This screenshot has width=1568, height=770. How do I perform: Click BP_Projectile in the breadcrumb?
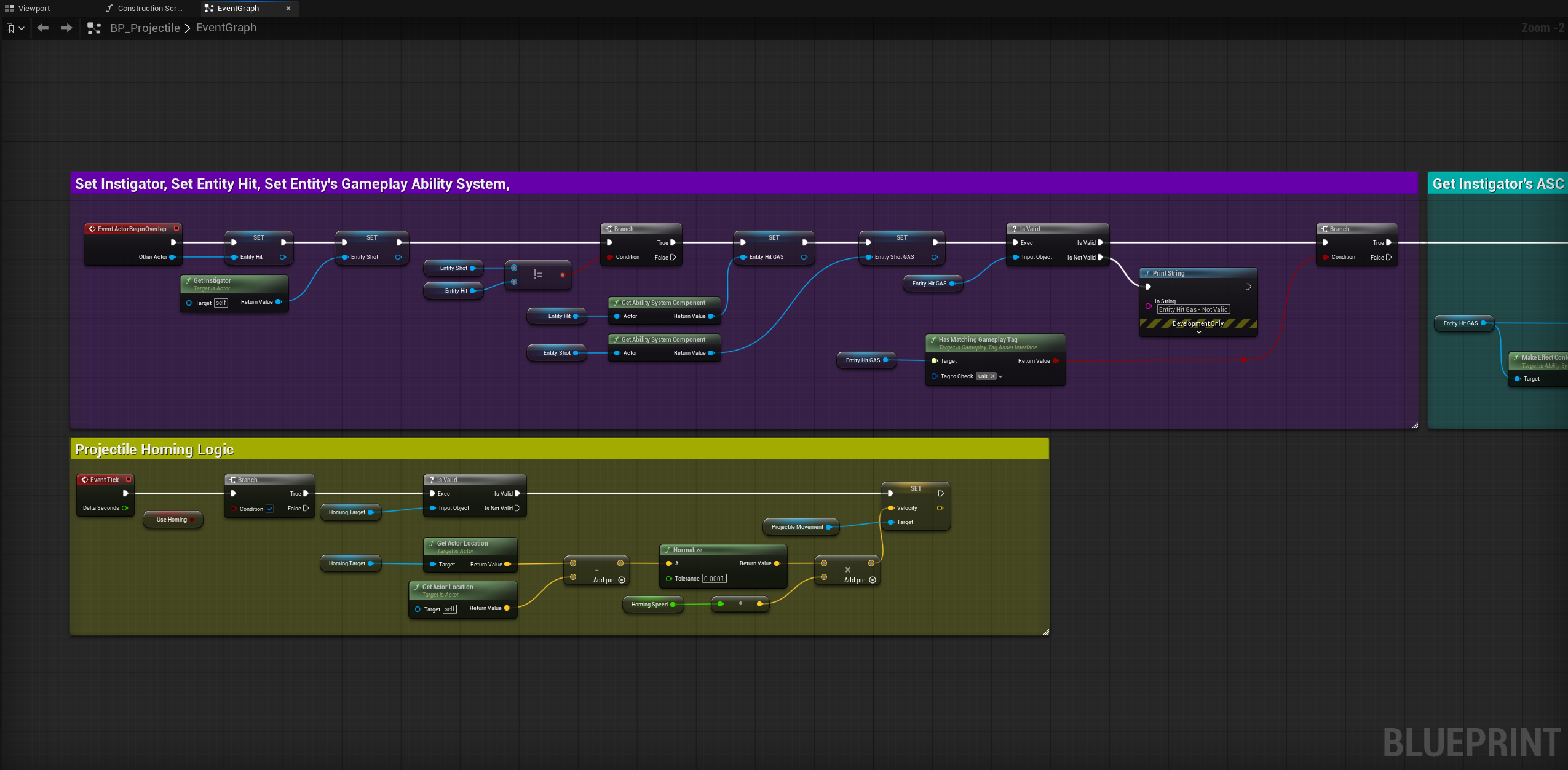145,28
